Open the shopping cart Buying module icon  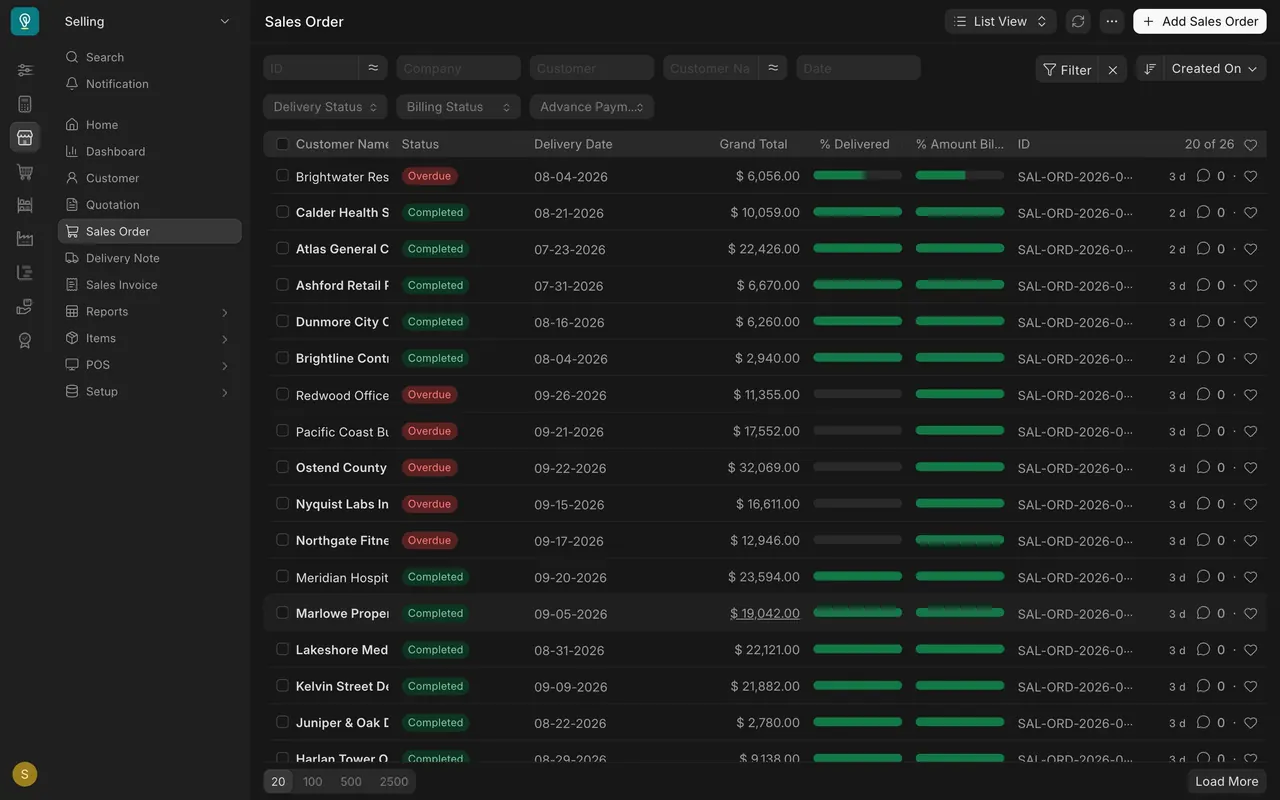pyautogui.click(x=25, y=171)
